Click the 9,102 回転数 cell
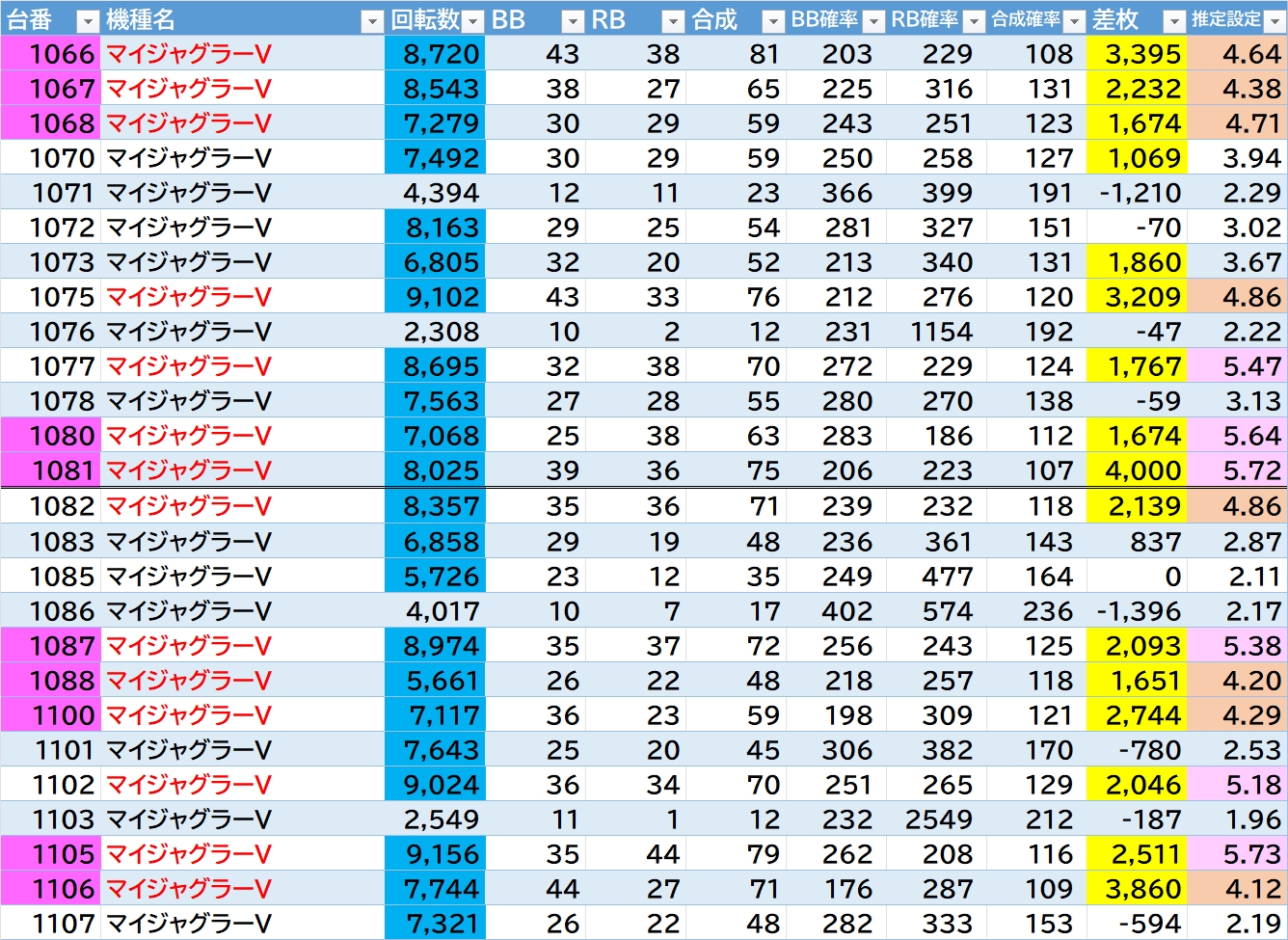Screen dimensions: 1288x940 [435, 297]
